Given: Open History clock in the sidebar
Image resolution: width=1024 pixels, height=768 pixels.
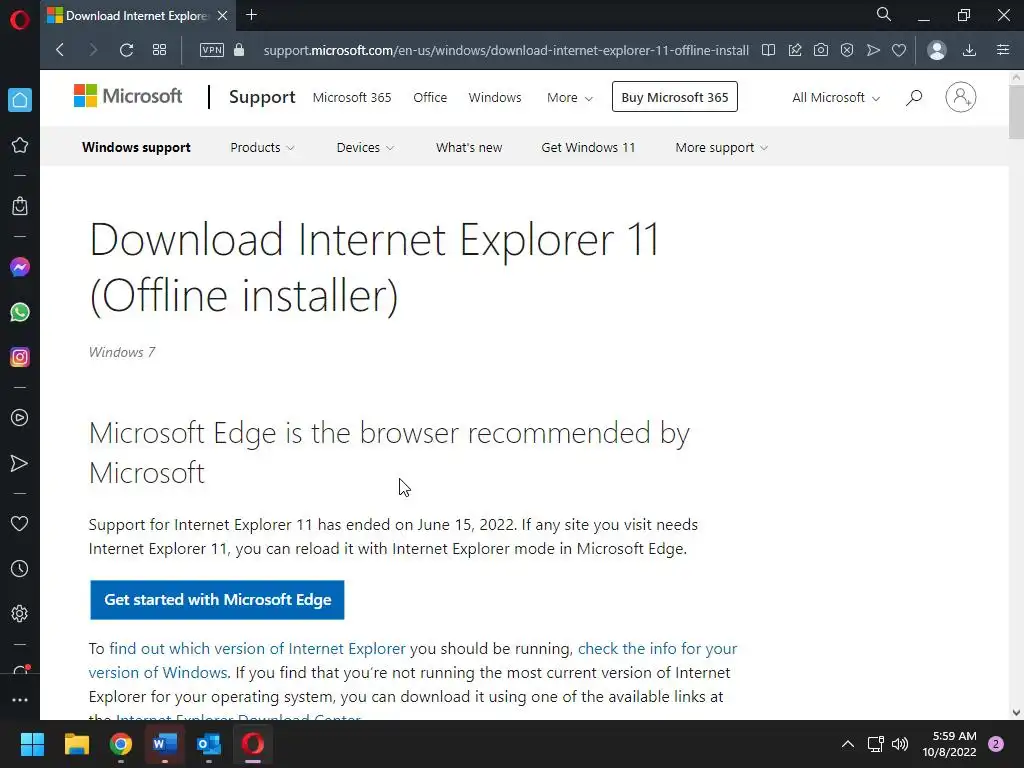Looking at the screenshot, I should 20,569.
